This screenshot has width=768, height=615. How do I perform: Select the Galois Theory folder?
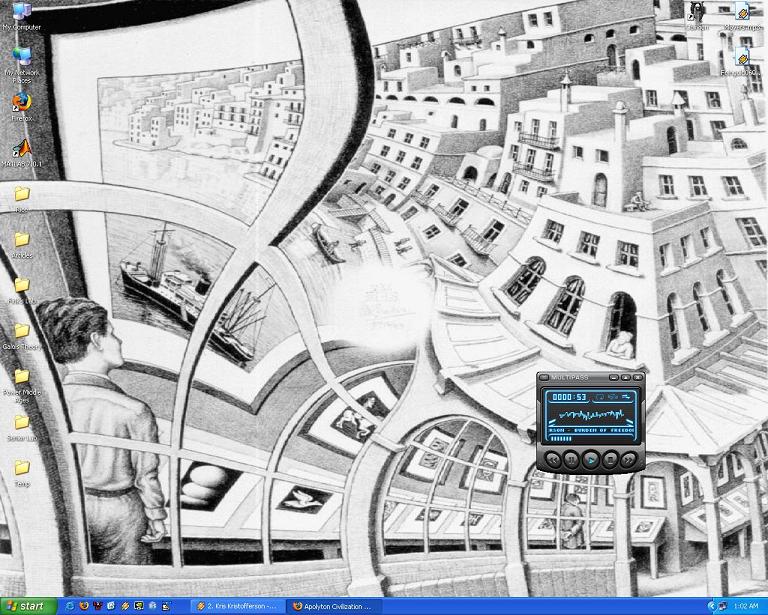22,336
